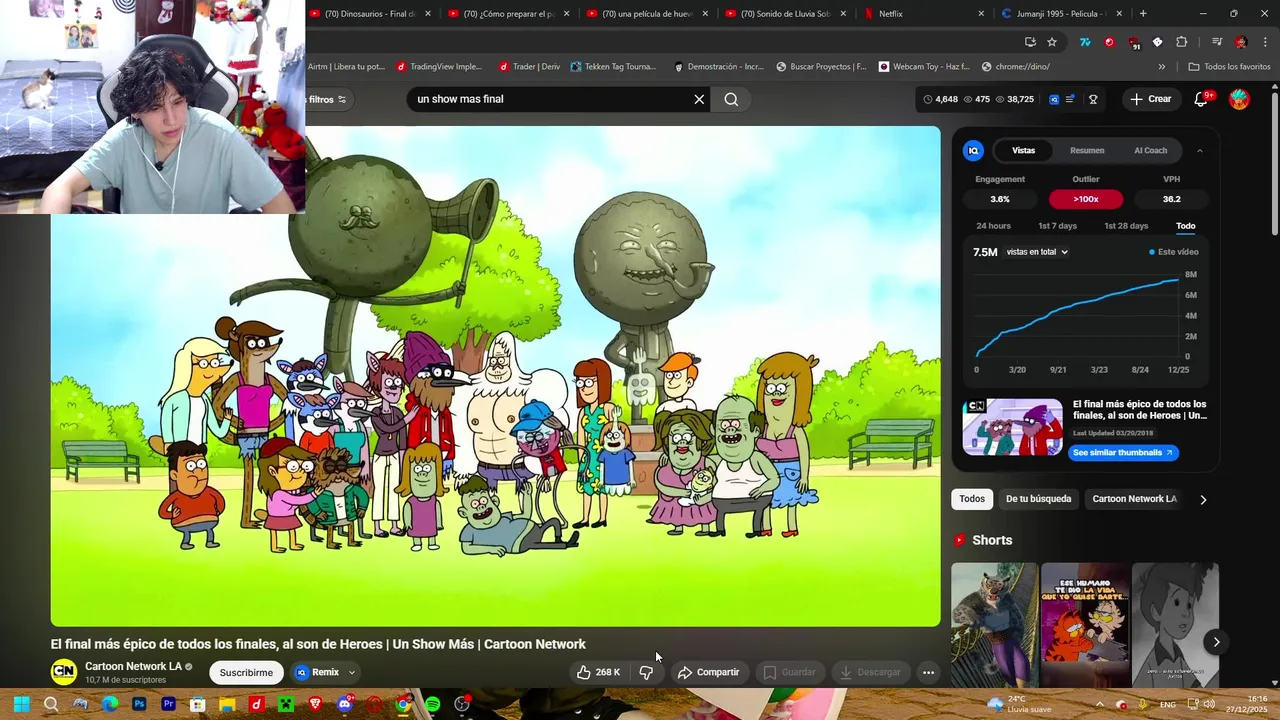Clear the search box text
This screenshot has height=720, width=1280.
click(x=699, y=99)
